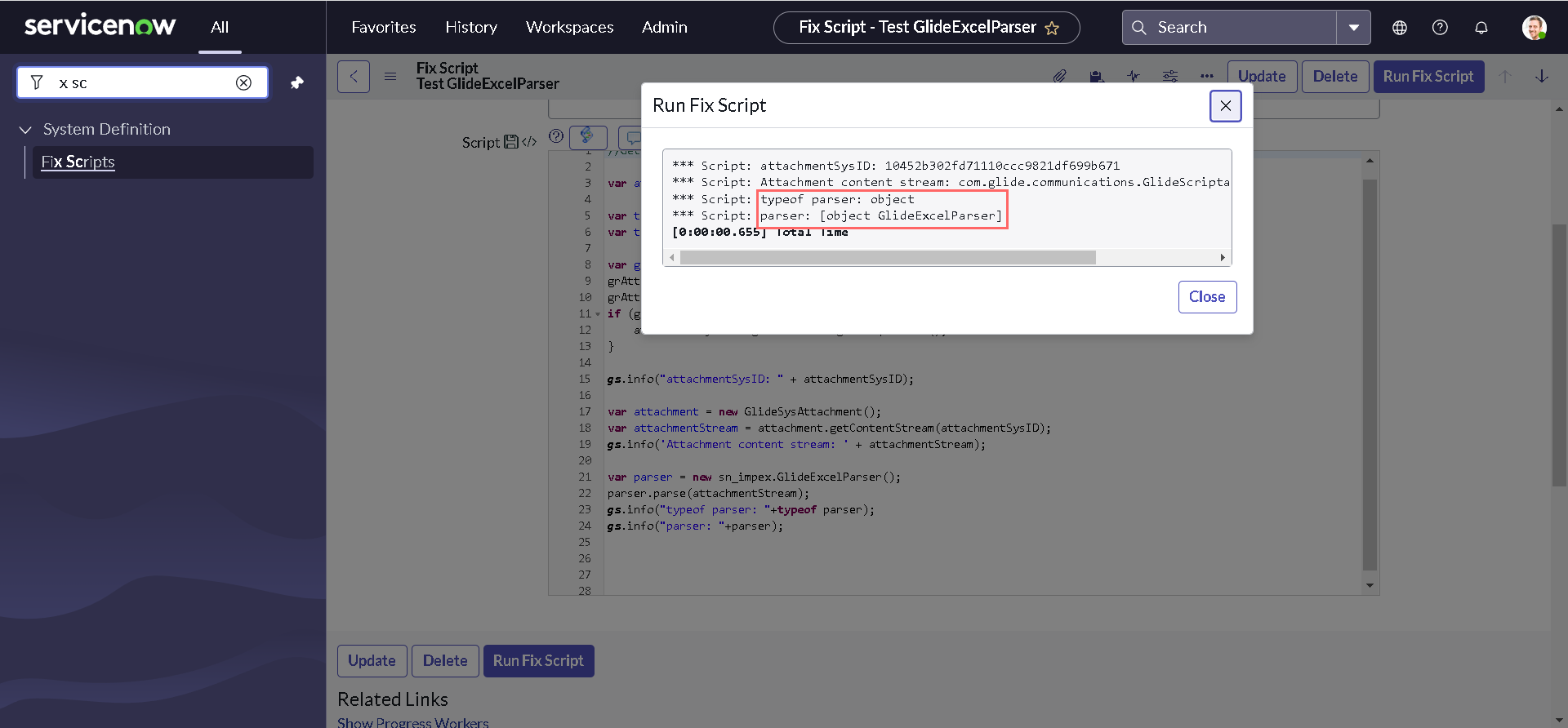Open the Workspaces menu
Screen dimensions: 1568x728
pyautogui.click(x=569, y=27)
